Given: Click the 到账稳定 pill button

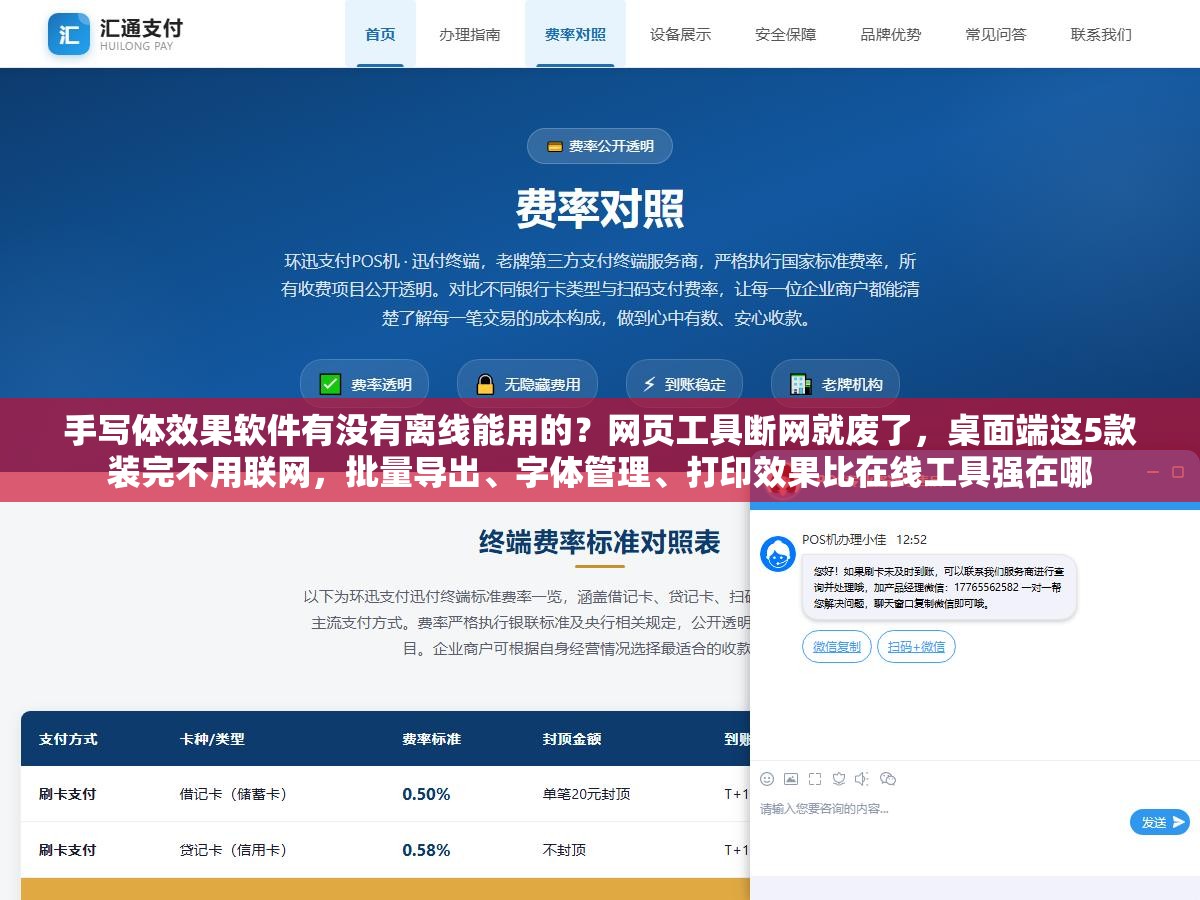Looking at the screenshot, I should click(x=684, y=384).
